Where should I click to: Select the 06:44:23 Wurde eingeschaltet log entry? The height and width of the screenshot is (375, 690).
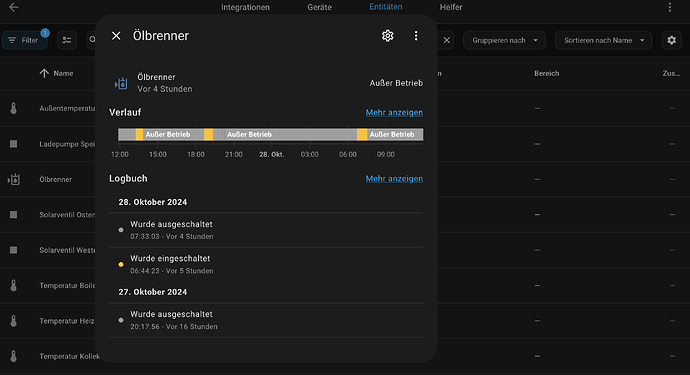click(x=266, y=265)
